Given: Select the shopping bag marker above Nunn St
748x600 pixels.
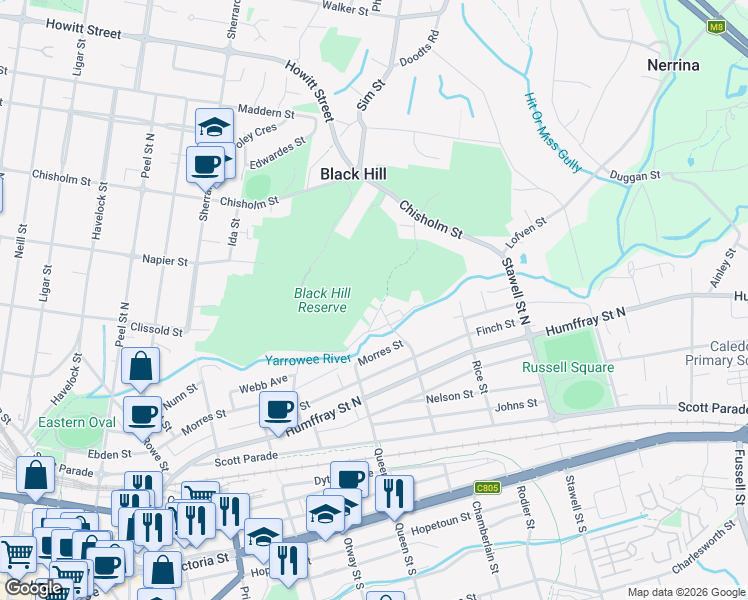Looking at the screenshot, I should click(x=140, y=367).
